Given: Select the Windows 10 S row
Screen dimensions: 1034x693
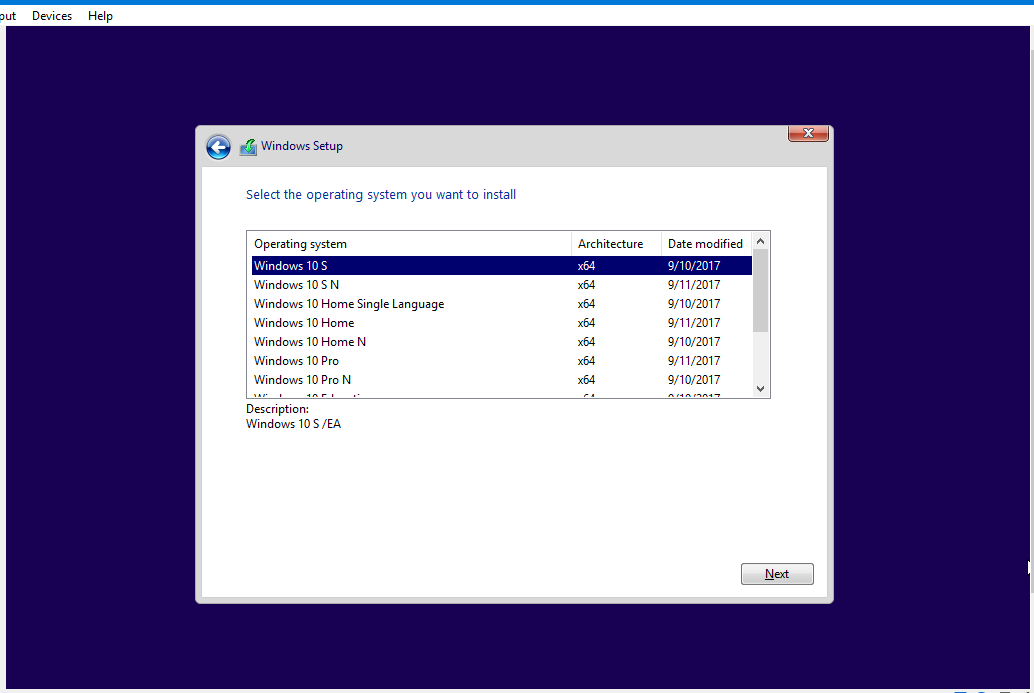Looking at the screenshot, I should pos(501,266).
